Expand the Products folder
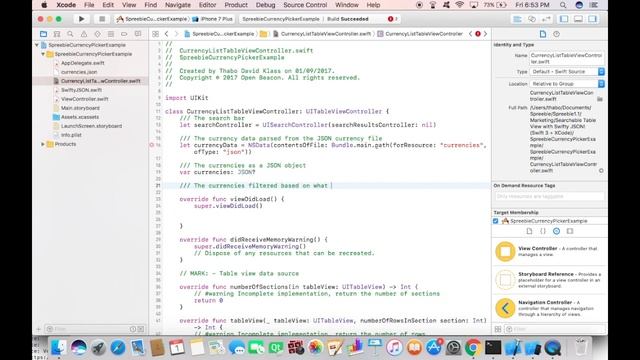Screen dimensions: 640x360 click(43, 144)
